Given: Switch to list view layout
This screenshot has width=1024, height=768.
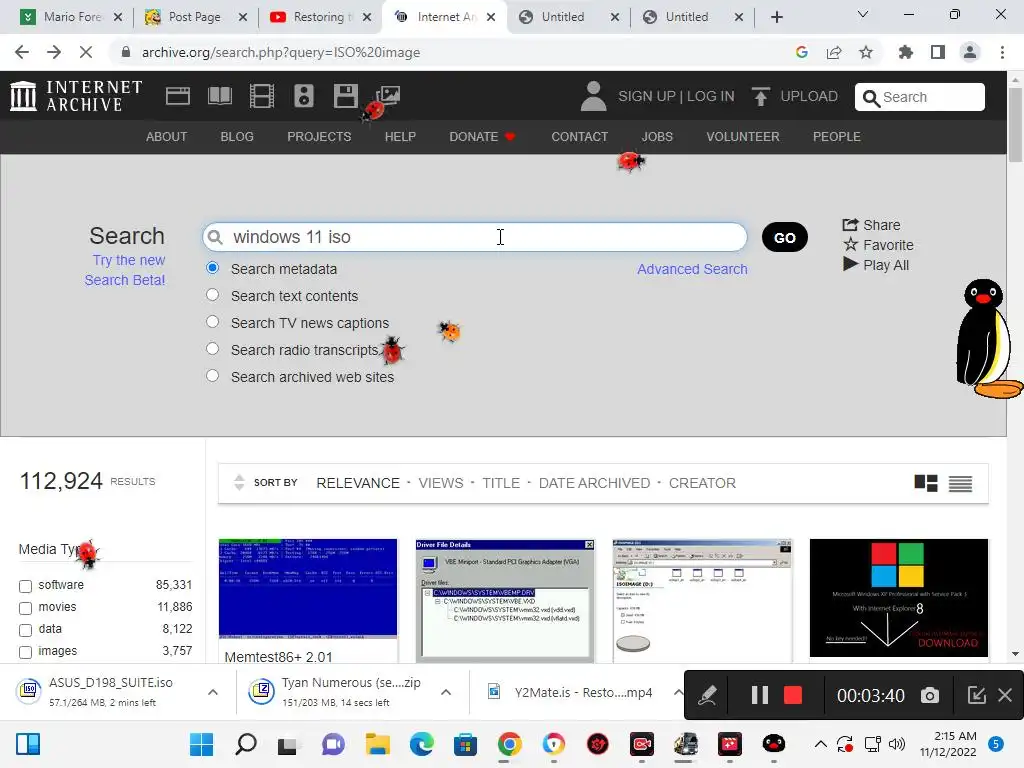Looking at the screenshot, I should pos(960,483).
